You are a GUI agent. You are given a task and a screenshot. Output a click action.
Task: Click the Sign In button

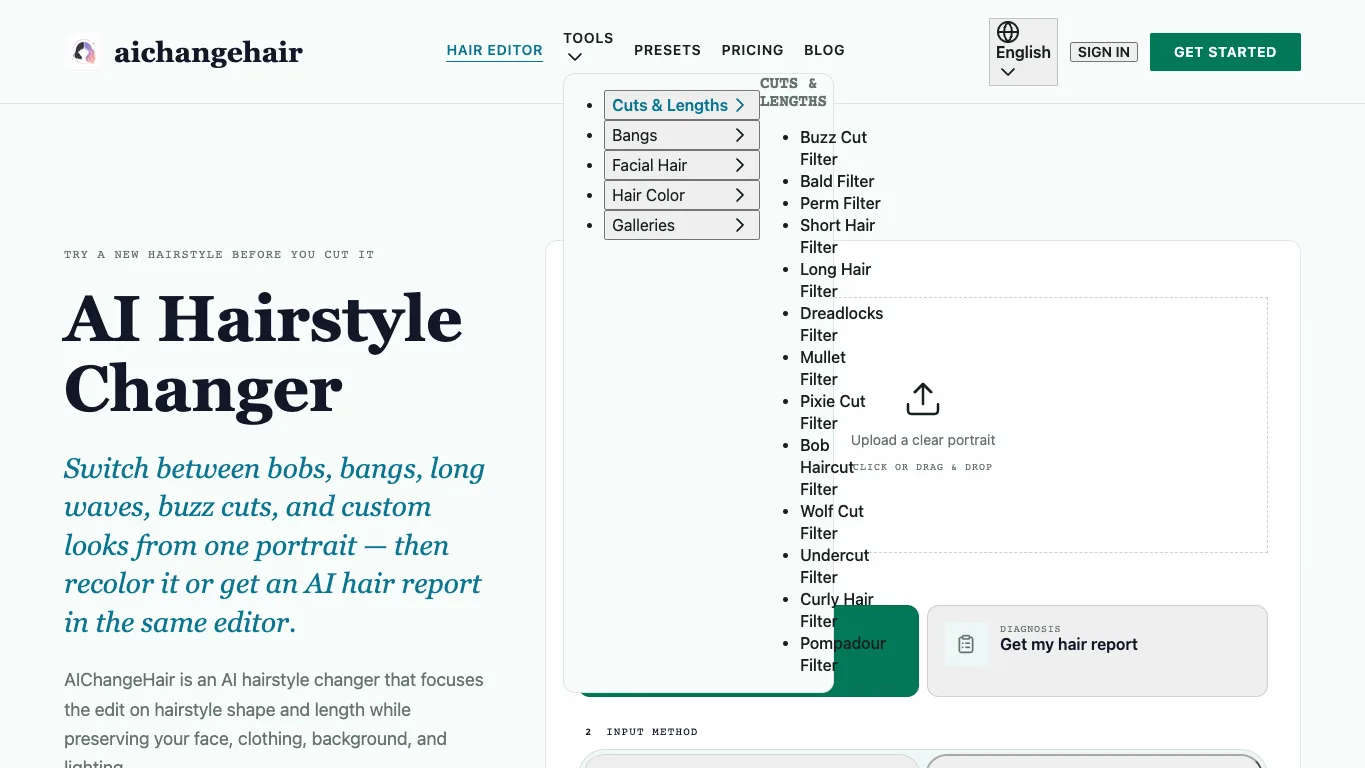click(x=1104, y=52)
